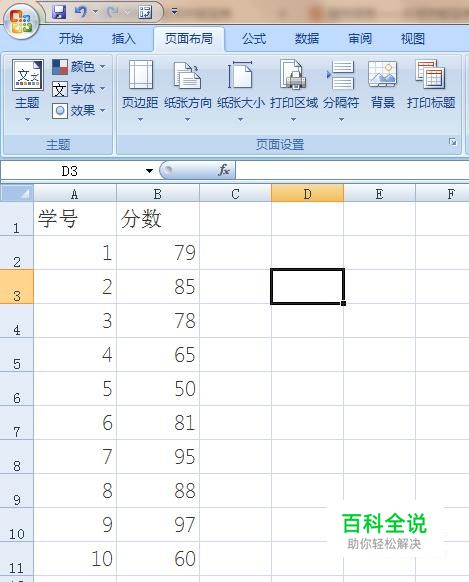Viewport: 469px width, 582px height.
Task: Click the fx insert function button
Action: pos(224,170)
